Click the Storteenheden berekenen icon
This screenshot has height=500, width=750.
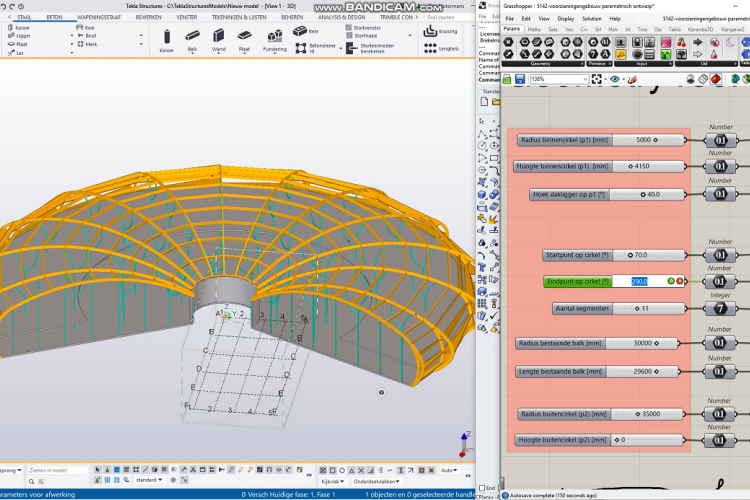352,48
